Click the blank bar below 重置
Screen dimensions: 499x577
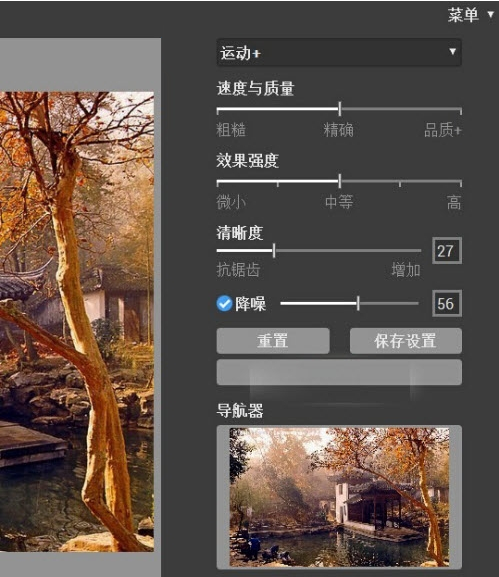(x=339, y=372)
